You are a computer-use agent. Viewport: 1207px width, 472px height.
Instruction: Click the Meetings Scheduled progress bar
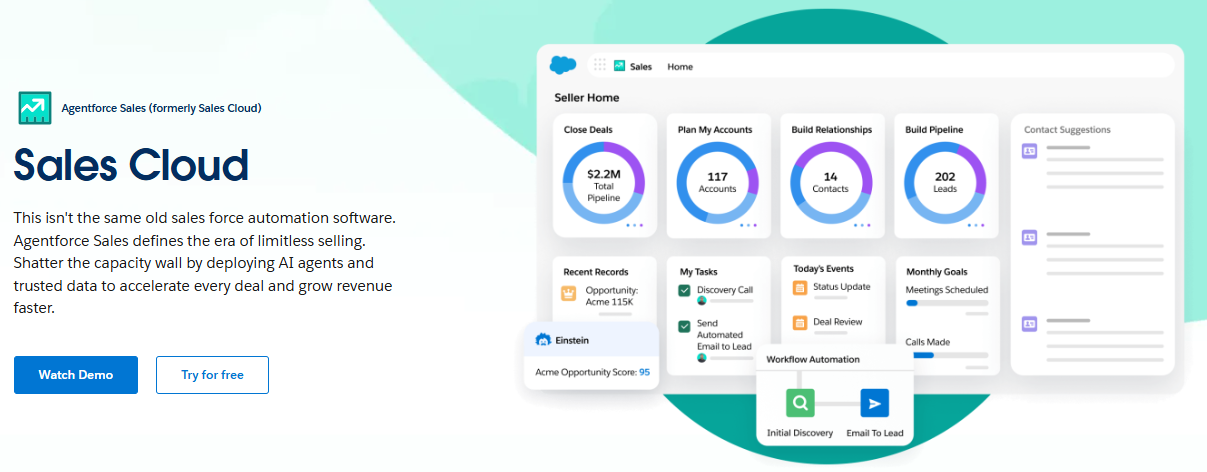[x=947, y=302]
